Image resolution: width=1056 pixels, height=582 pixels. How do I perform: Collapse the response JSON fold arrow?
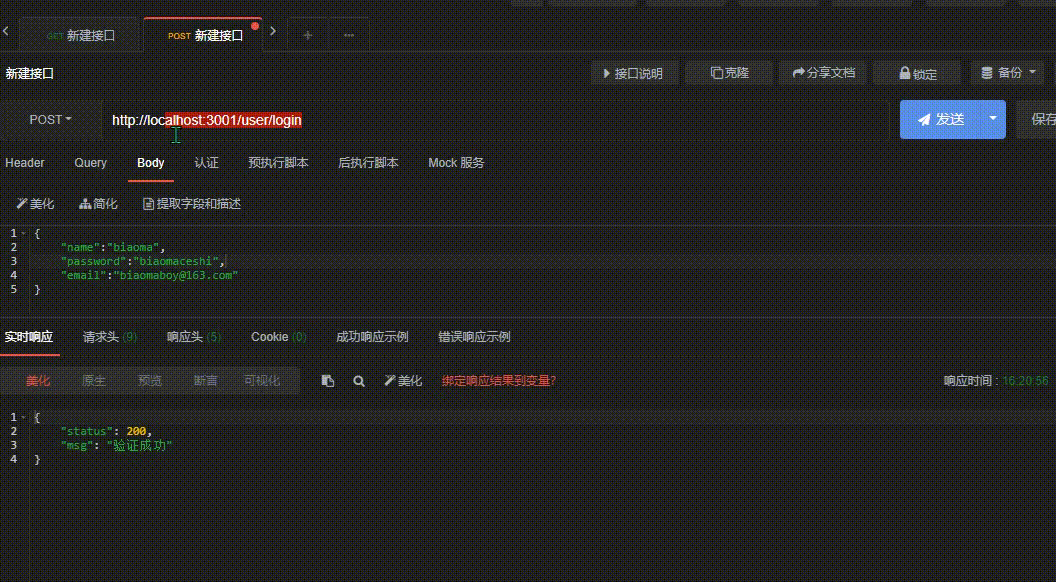tap(24, 417)
